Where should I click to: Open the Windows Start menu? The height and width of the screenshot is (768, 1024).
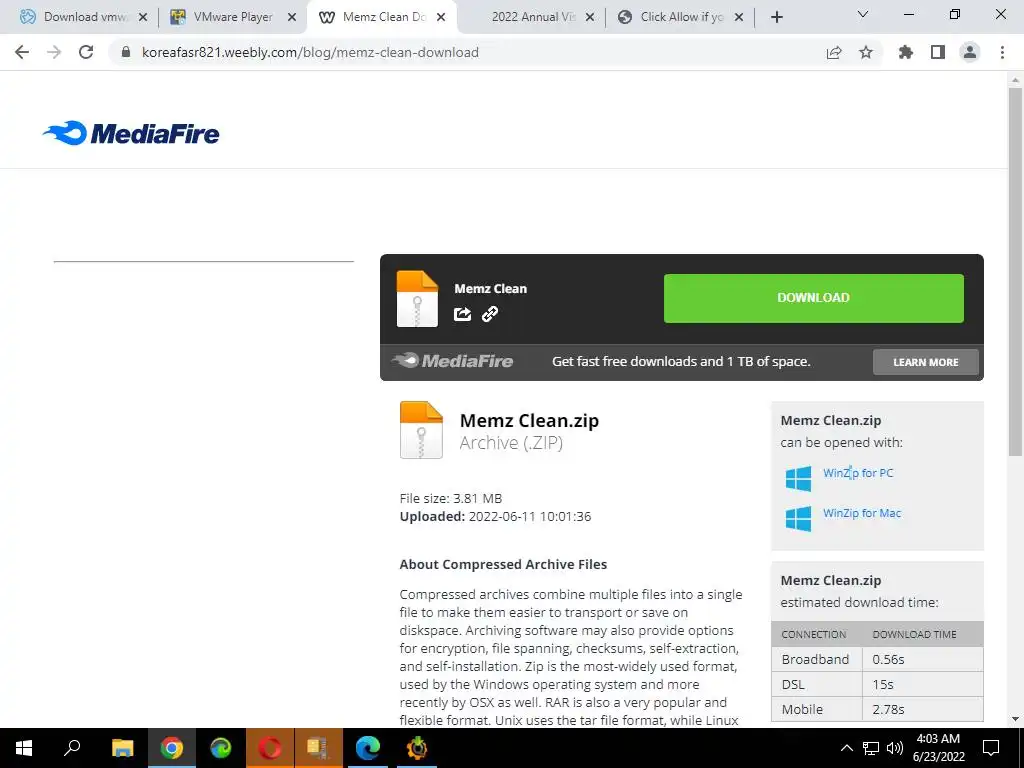[24, 748]
